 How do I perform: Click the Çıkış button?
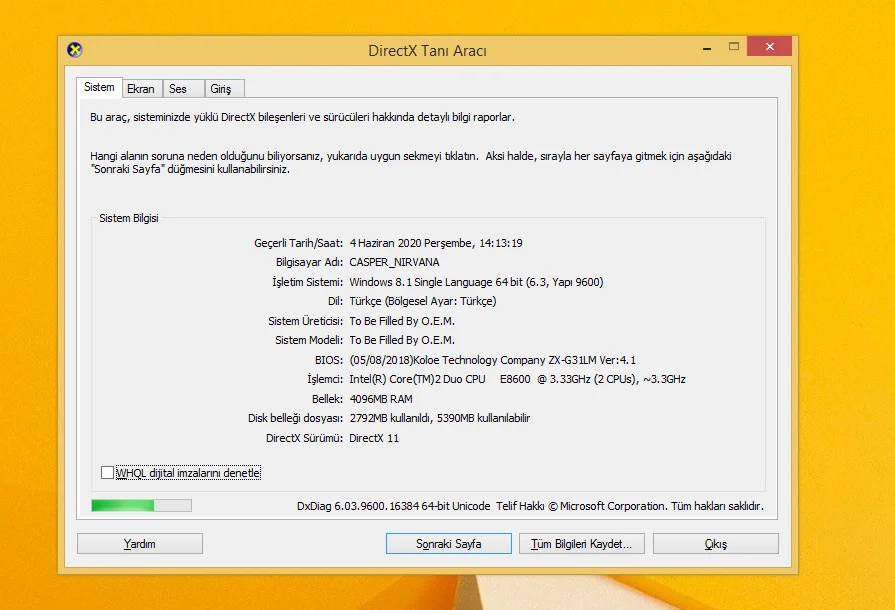pyautogui.click(x=716, y=544)
